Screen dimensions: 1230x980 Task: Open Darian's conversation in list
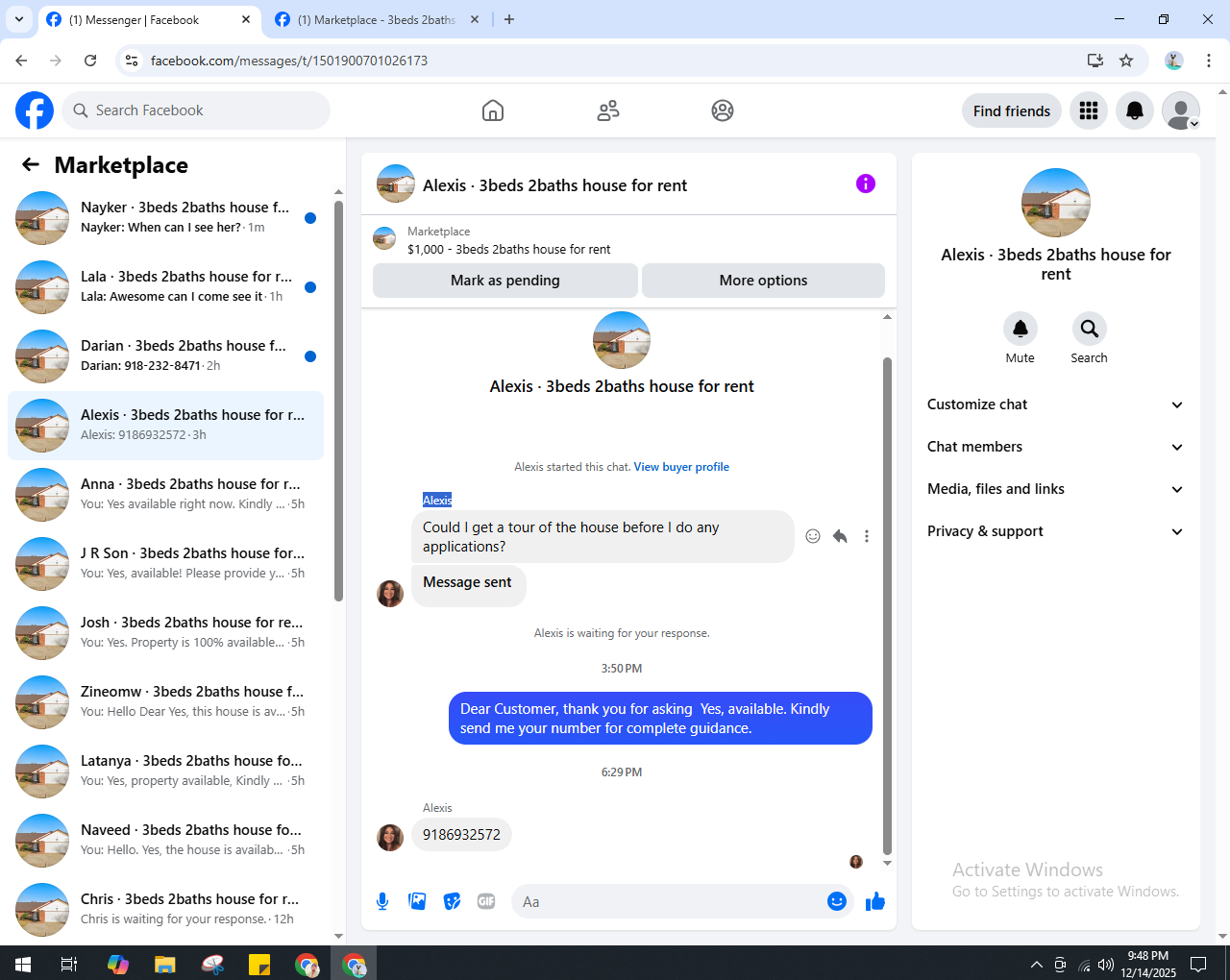(165, 356)
